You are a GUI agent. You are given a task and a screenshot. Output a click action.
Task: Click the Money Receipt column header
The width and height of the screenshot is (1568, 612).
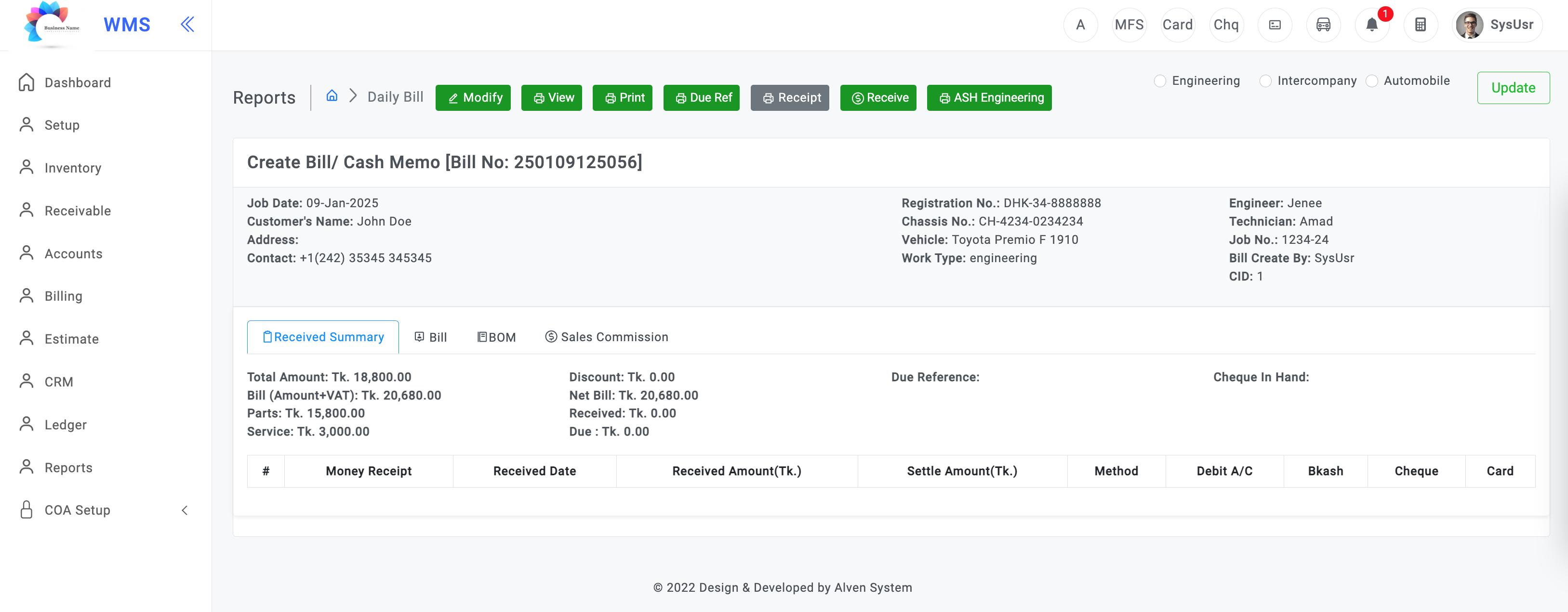pos(369,471)
